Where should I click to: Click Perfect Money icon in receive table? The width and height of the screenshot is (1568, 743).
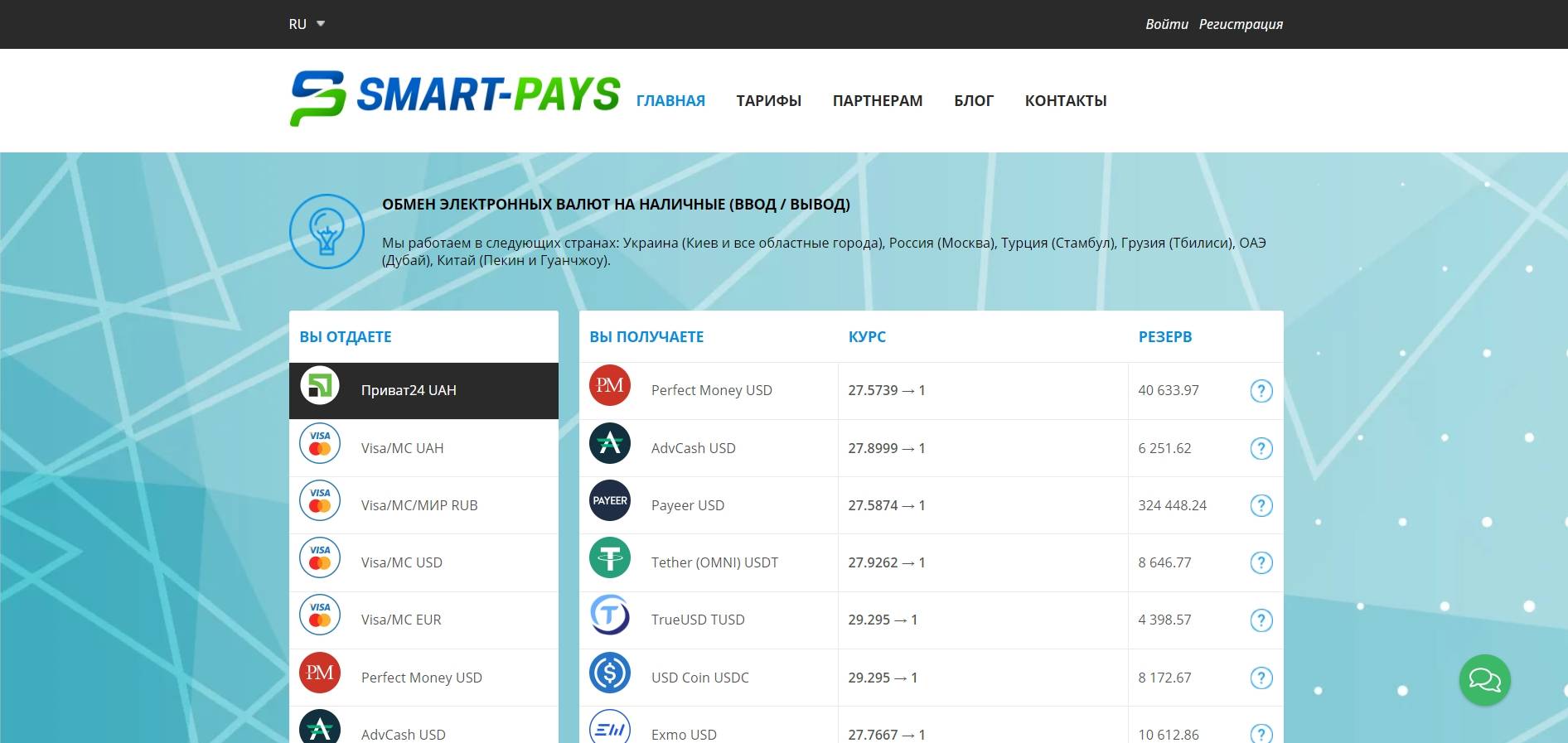610,385
